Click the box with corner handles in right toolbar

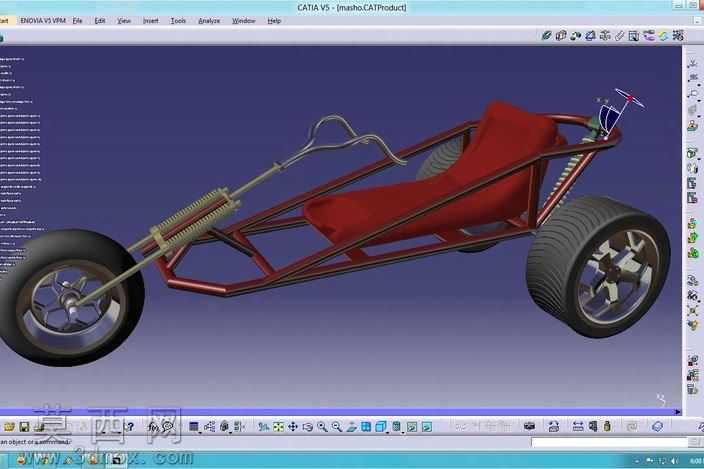pos(693,310)
